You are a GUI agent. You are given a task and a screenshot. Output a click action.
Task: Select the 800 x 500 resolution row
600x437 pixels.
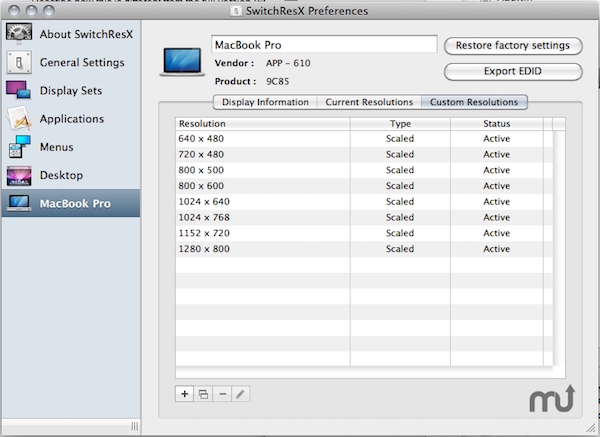[x=364, y=170]
